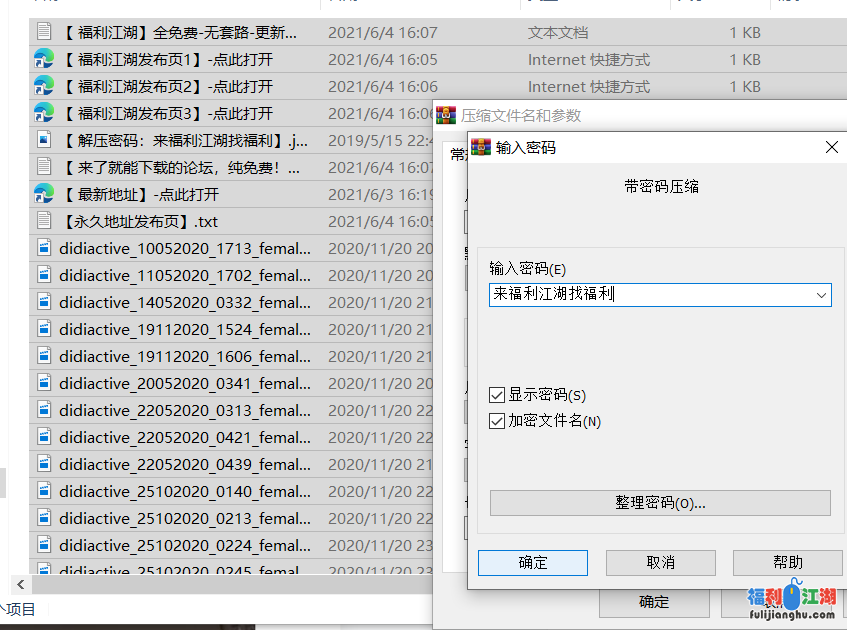Close the 输入密码 dialog window
This screenshot has width=847, height=630.
click(x=830, y=147)
